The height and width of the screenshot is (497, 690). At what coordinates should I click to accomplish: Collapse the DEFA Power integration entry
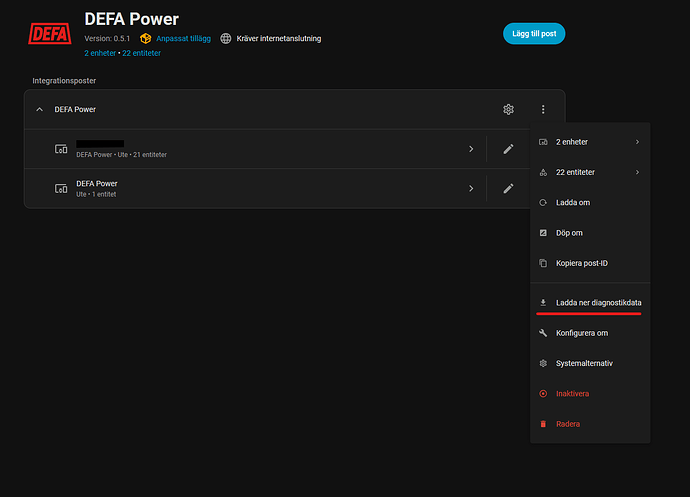pos(40,109)
